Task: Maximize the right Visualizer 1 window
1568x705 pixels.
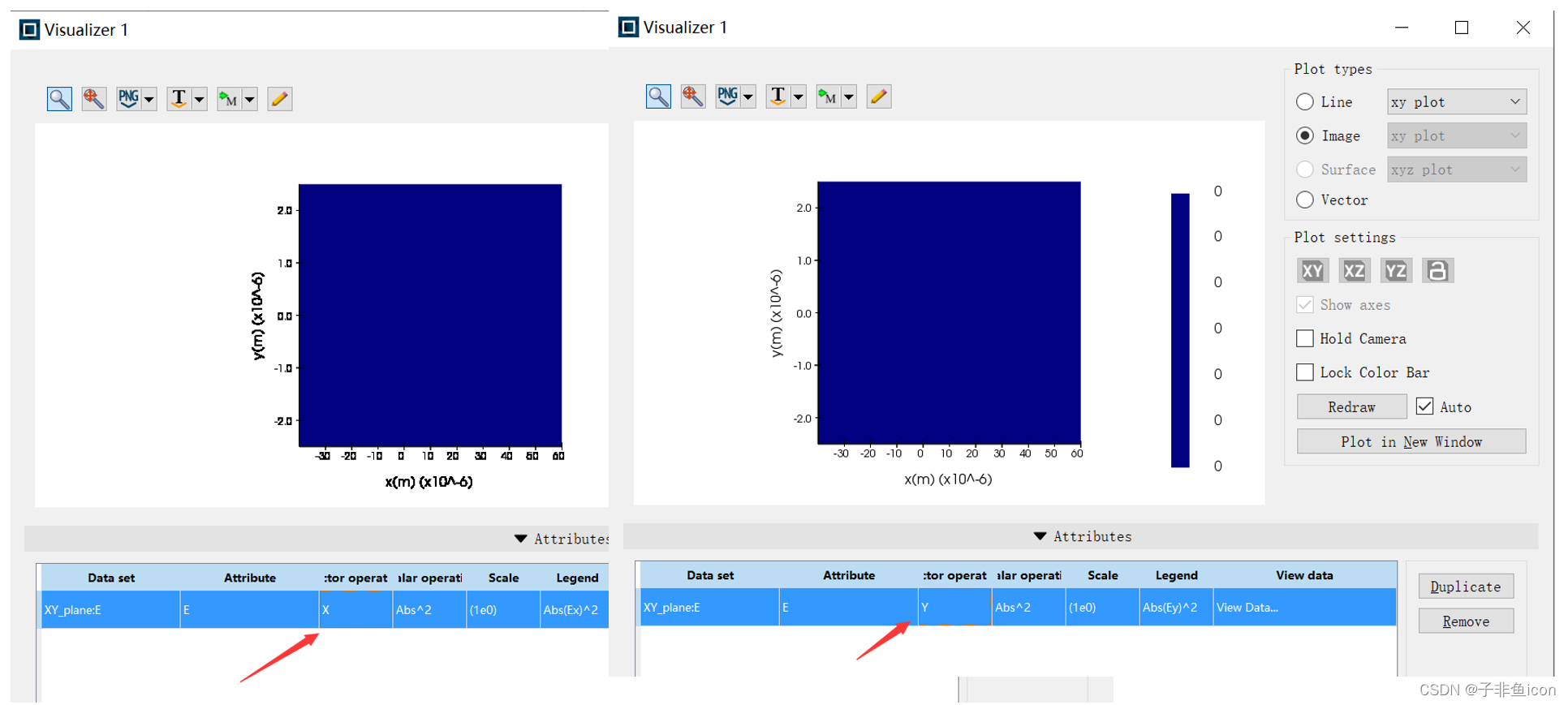Action: coord(1462,28)
